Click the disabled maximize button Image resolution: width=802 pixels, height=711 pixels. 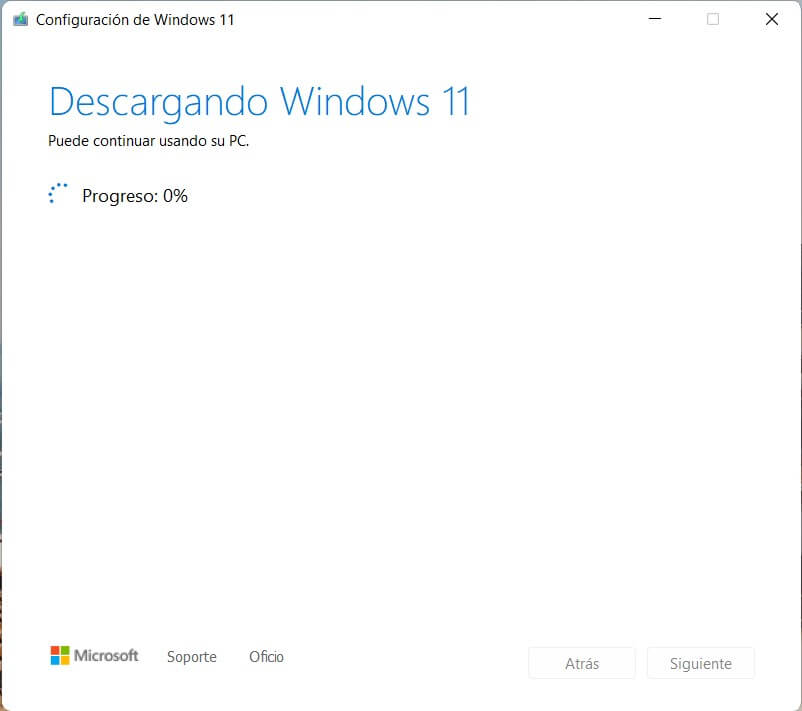(x=712, y=19)
